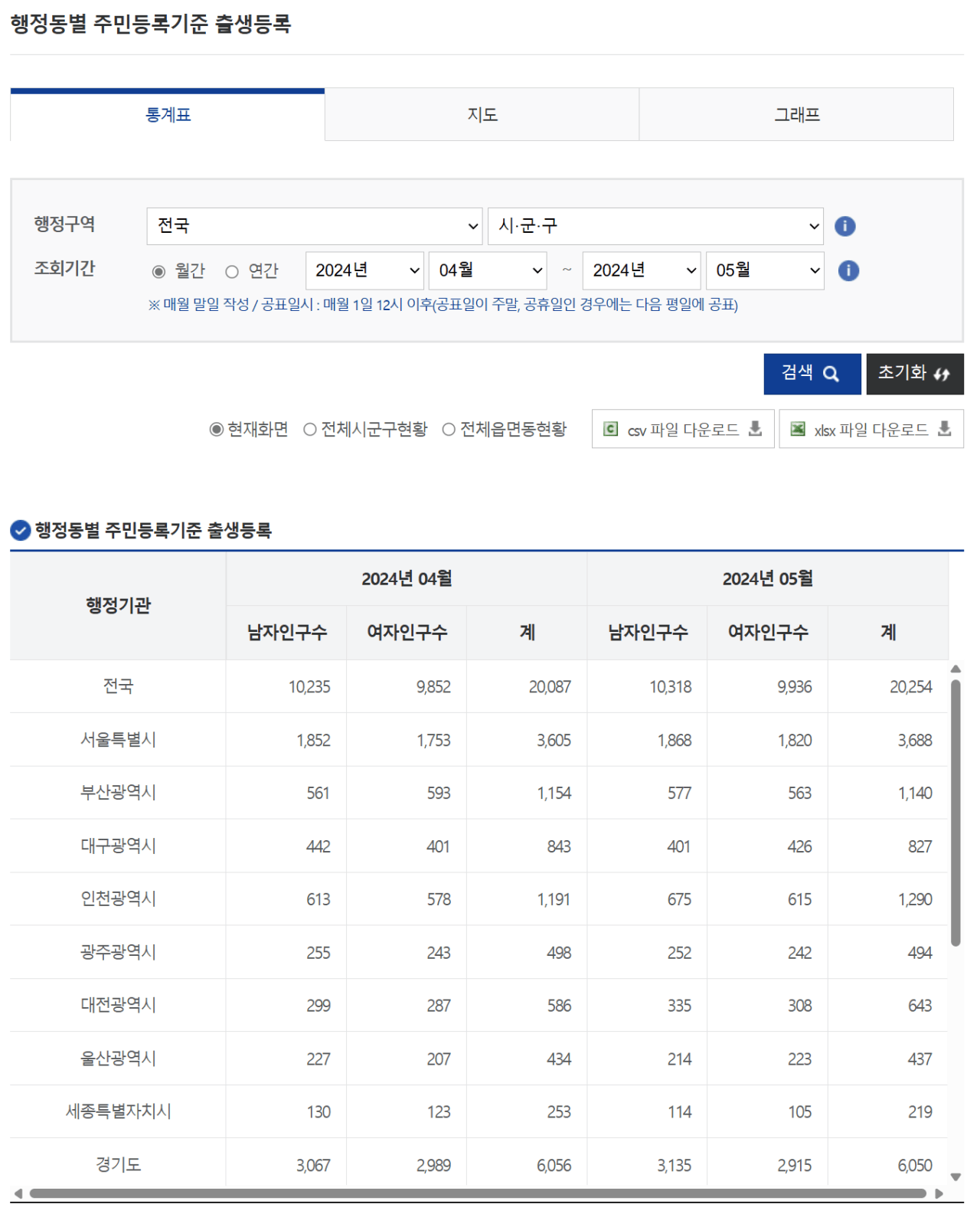Click the 대전광역시 row label

coord(118,1005)
